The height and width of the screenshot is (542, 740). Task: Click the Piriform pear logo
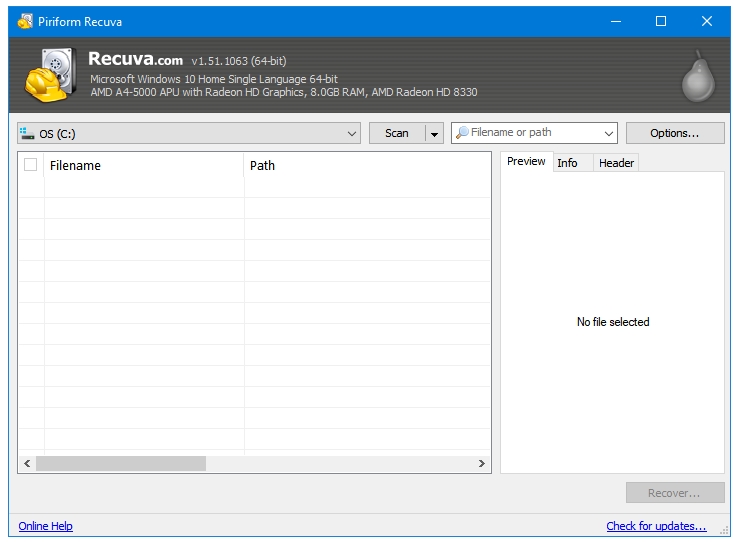click(x=698, y=76)
